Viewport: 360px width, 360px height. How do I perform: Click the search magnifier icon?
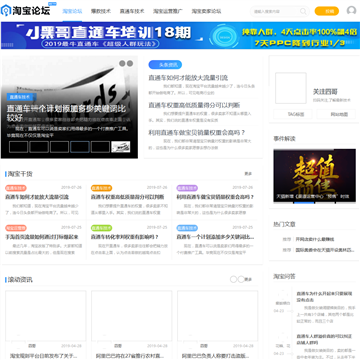303,11
